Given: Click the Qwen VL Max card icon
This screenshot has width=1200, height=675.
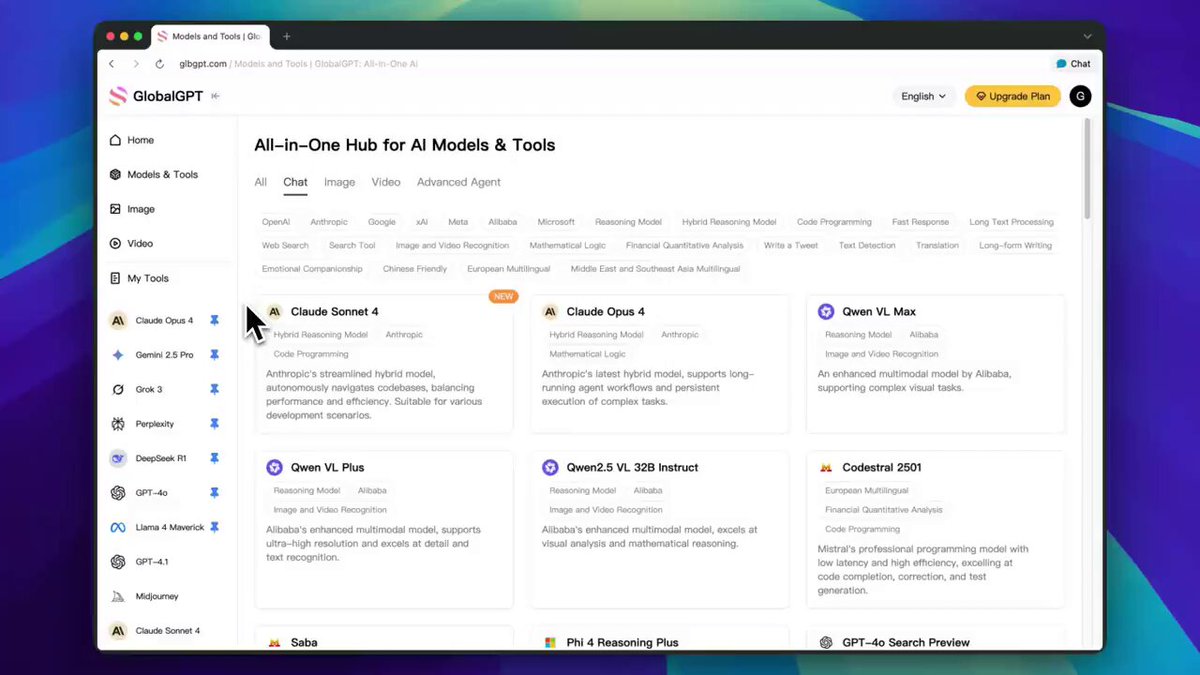Looking at the screenshot, I should tap(826, 312).
